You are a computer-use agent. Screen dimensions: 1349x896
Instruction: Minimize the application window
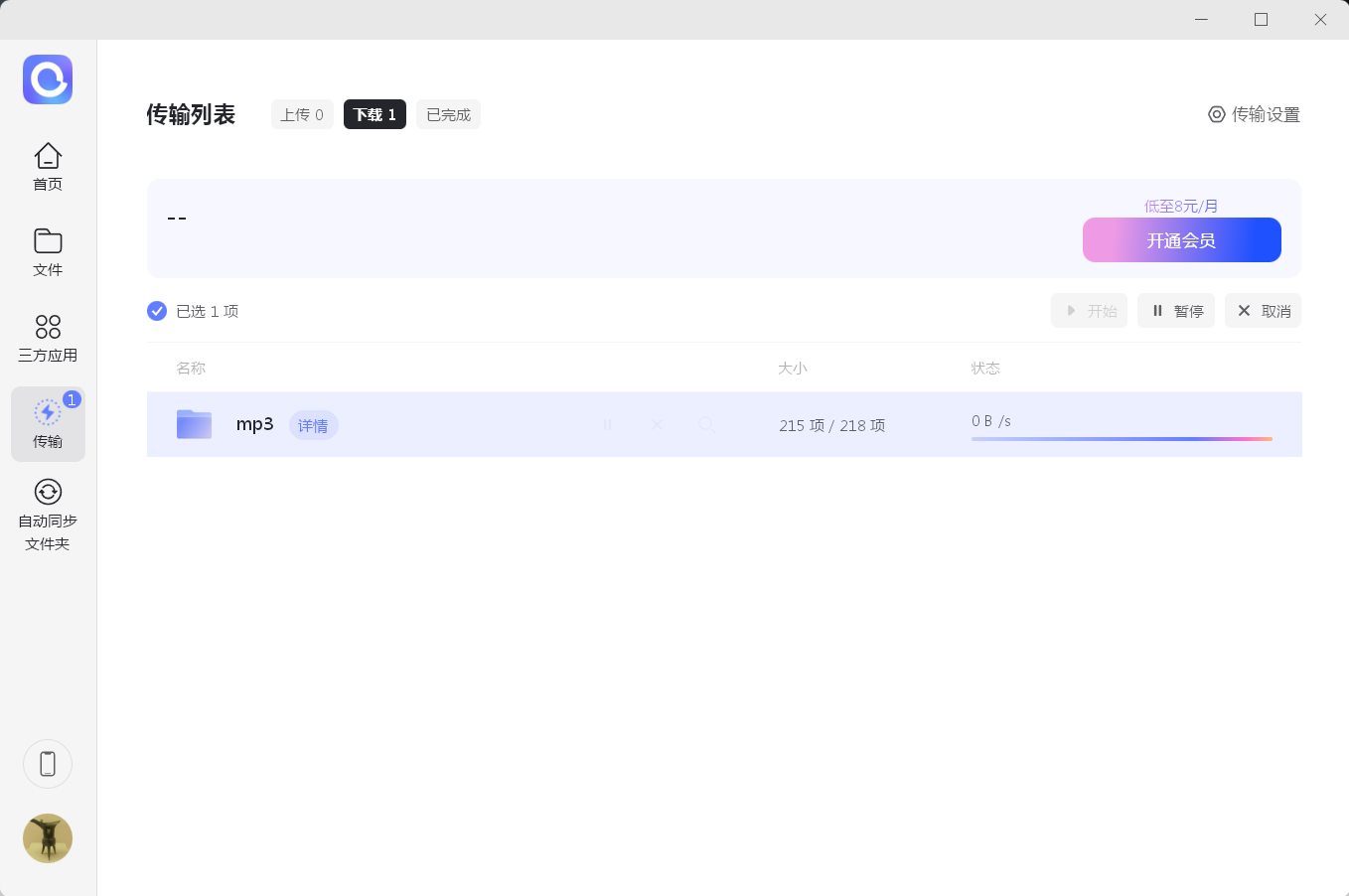pyautogui.click(x=1201, y=20)
